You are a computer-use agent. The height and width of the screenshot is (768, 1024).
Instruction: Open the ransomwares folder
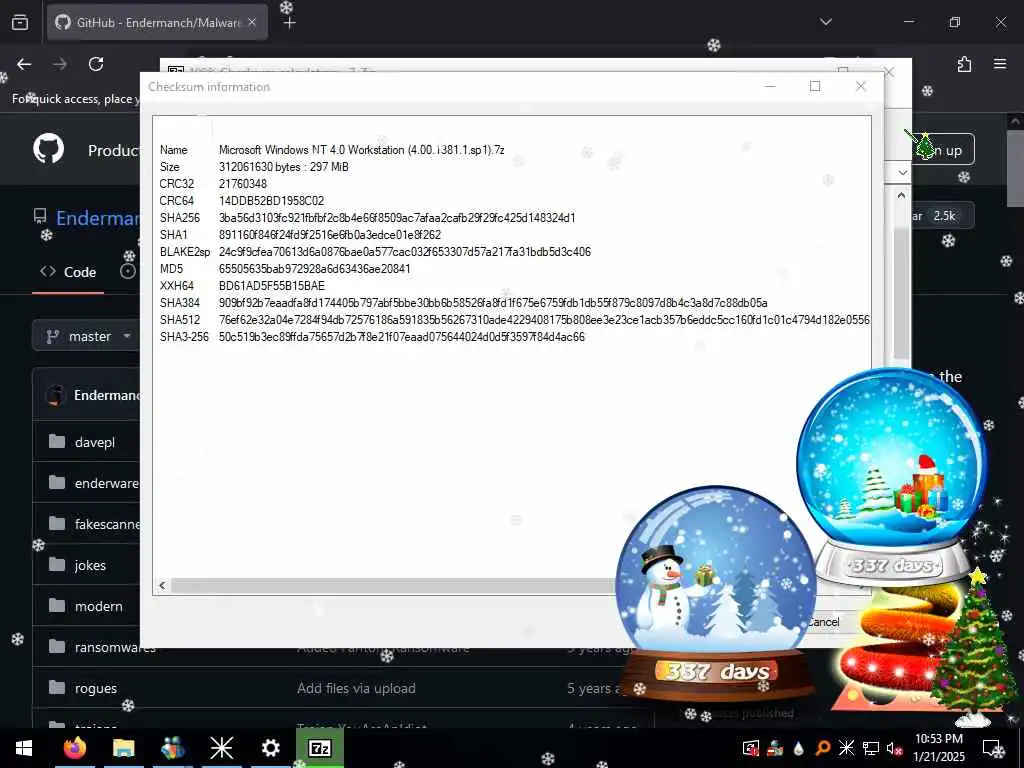pos(115,648)
